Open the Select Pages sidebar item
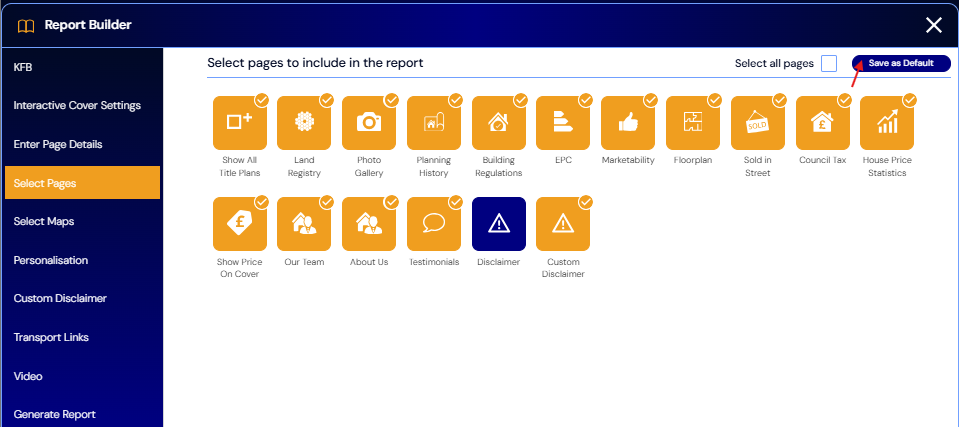Screen dimensions: 959x427 82,182
